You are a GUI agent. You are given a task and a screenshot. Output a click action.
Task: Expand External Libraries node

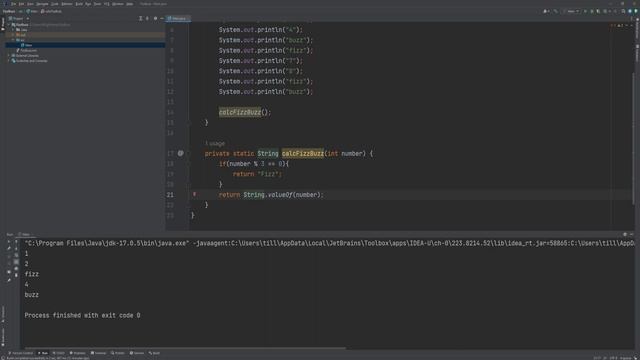[9, 56]
